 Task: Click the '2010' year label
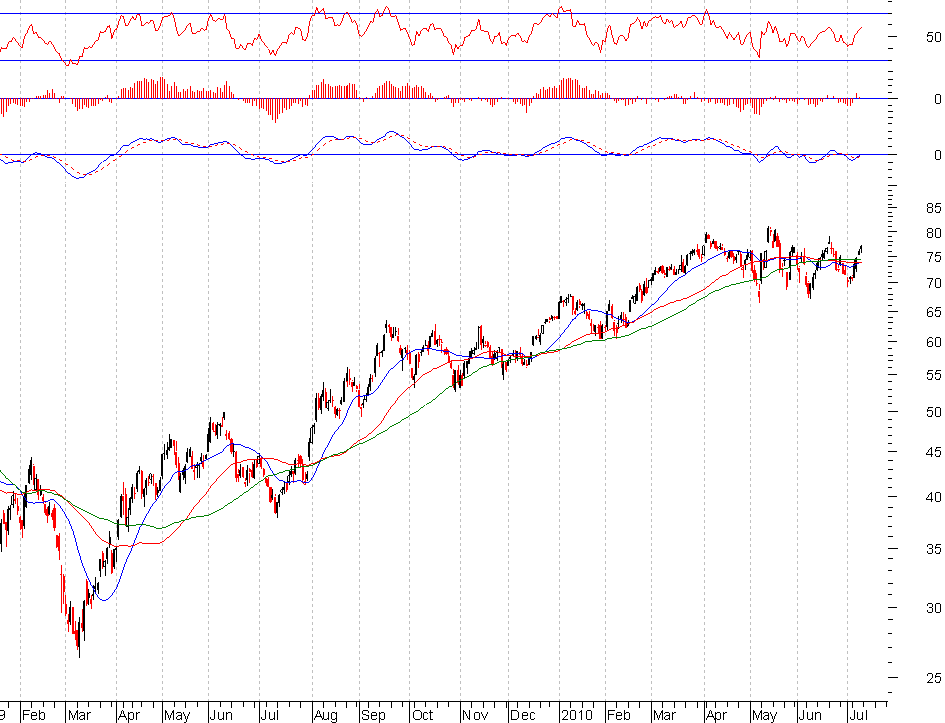click(577, 715)
